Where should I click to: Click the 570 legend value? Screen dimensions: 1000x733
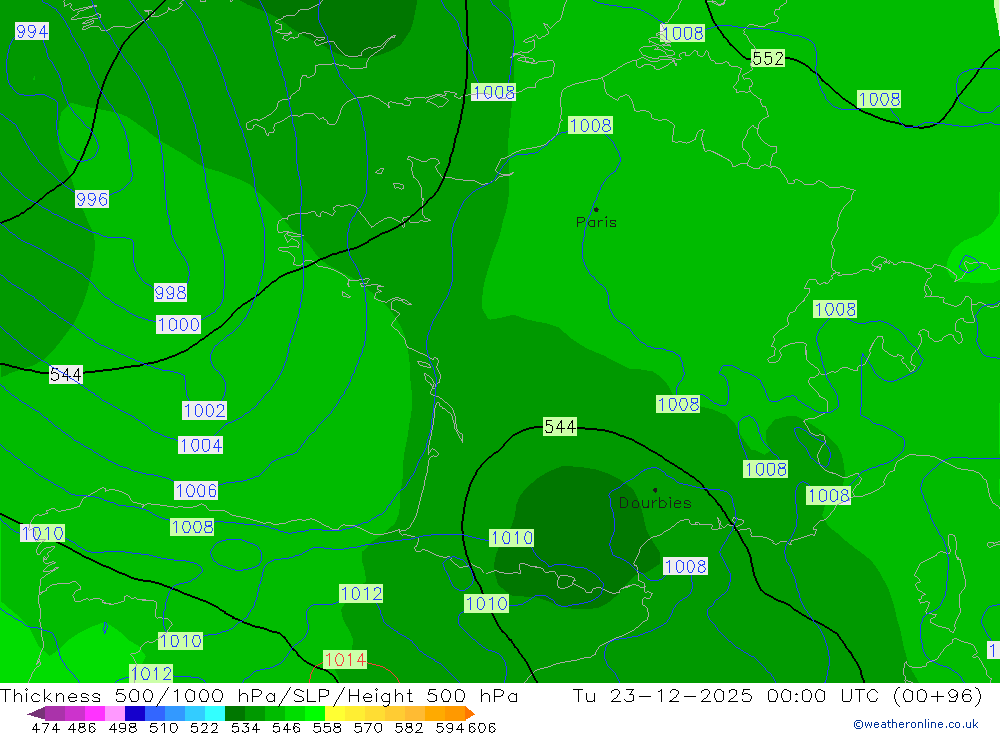368,727
